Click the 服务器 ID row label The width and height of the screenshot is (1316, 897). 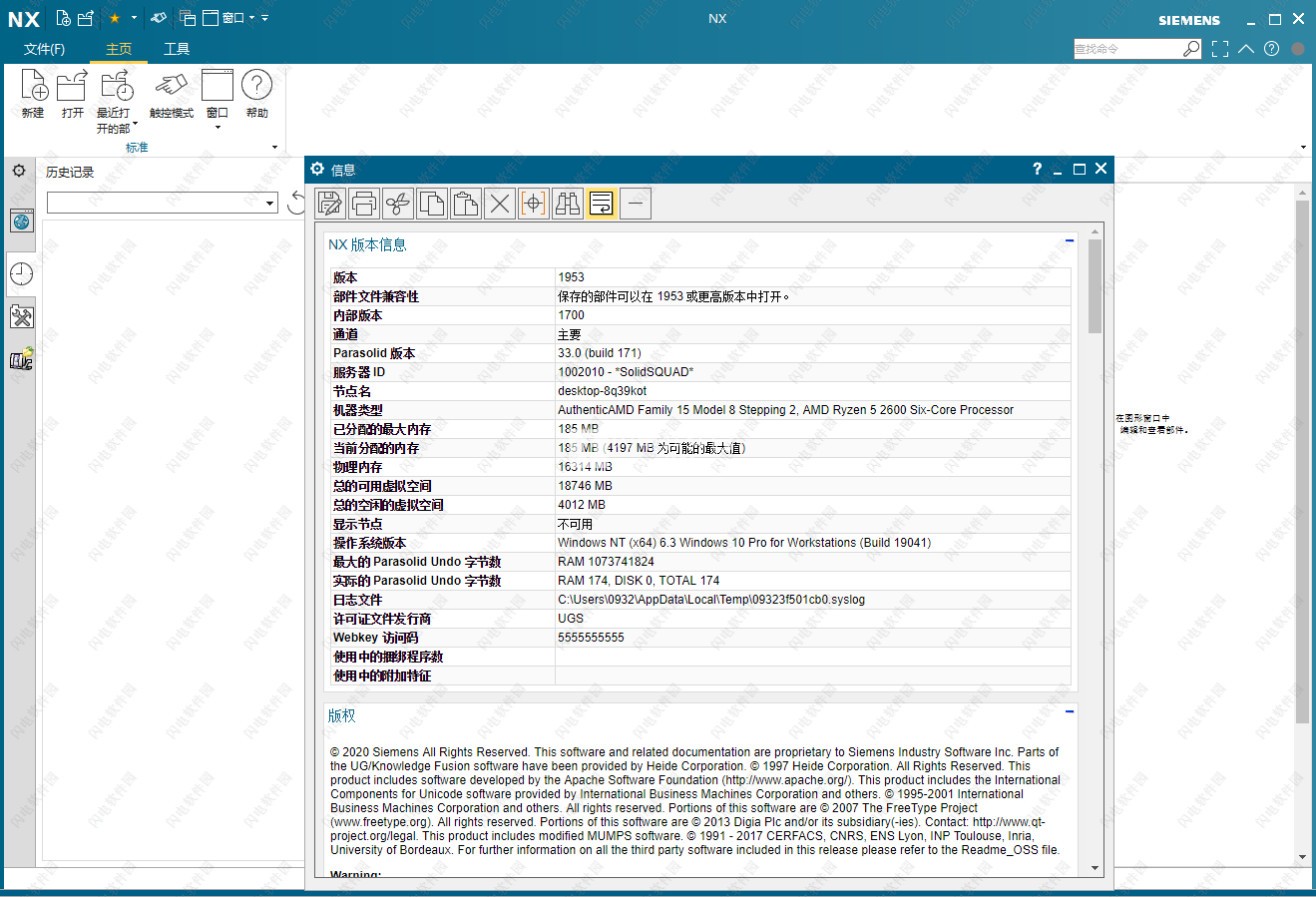tap(358, 372)
